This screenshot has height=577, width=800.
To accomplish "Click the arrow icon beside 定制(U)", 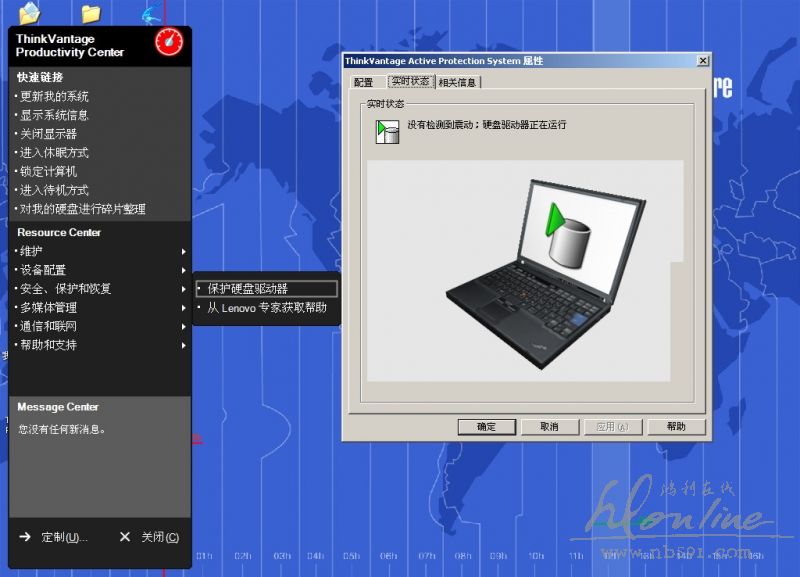I will pyautogui.click(x=24, y=537).
